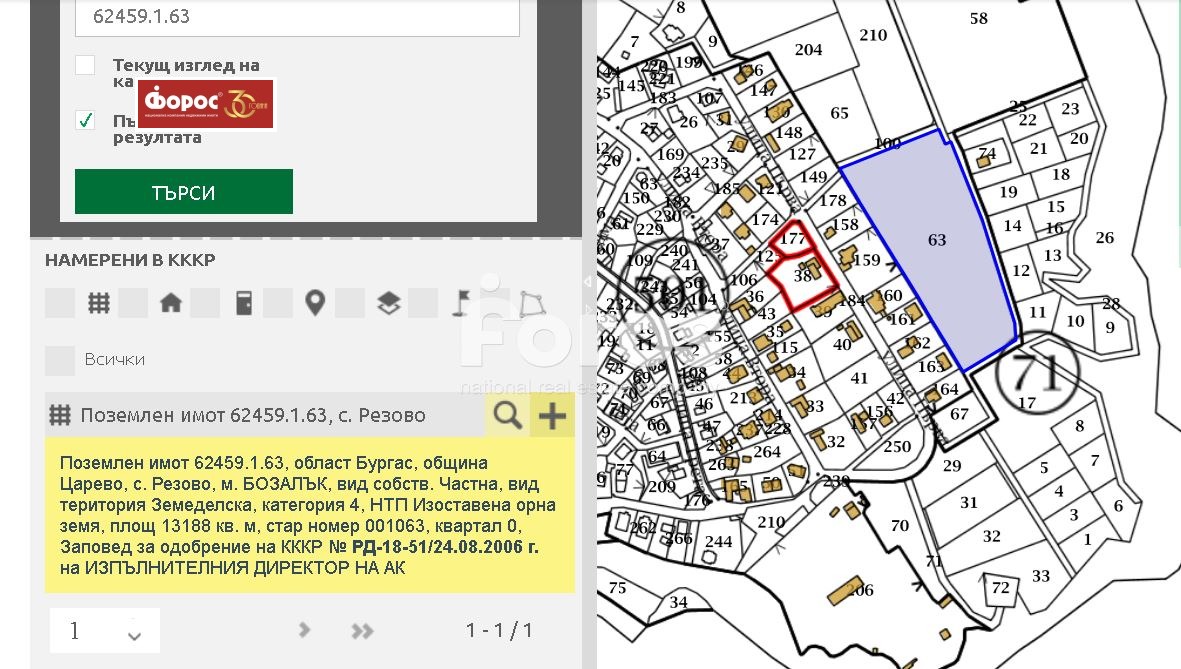Click the parcel grid icon in filter row

(x=98, y=303)
